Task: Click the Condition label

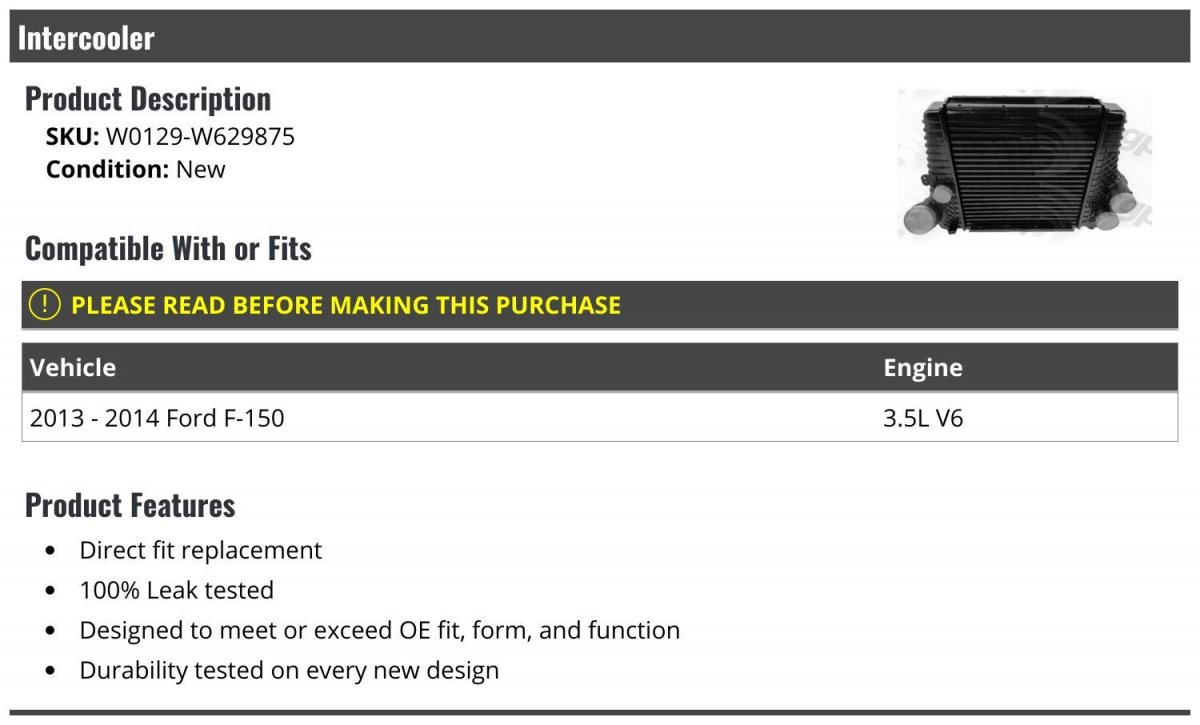Action: point(107,169)
